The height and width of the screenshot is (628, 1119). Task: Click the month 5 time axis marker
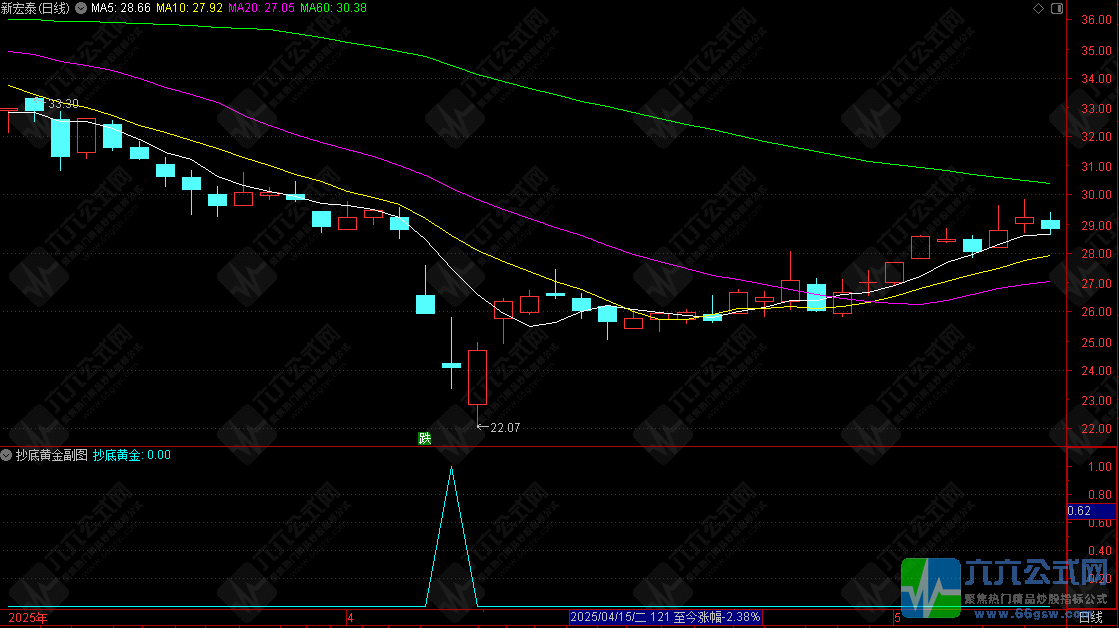(898, 618)
